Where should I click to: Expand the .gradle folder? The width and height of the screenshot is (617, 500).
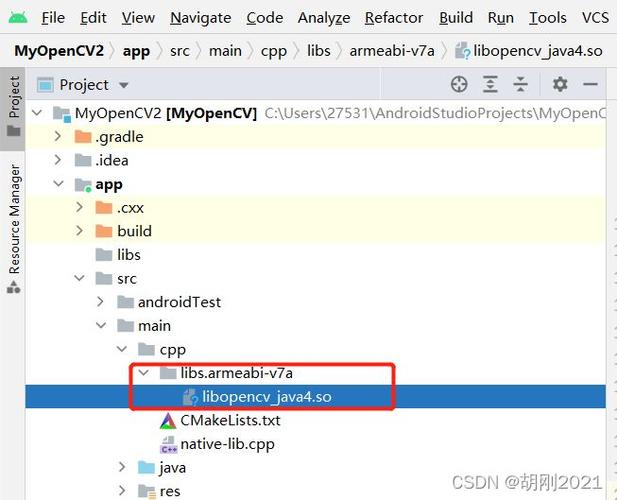point(58,137)
